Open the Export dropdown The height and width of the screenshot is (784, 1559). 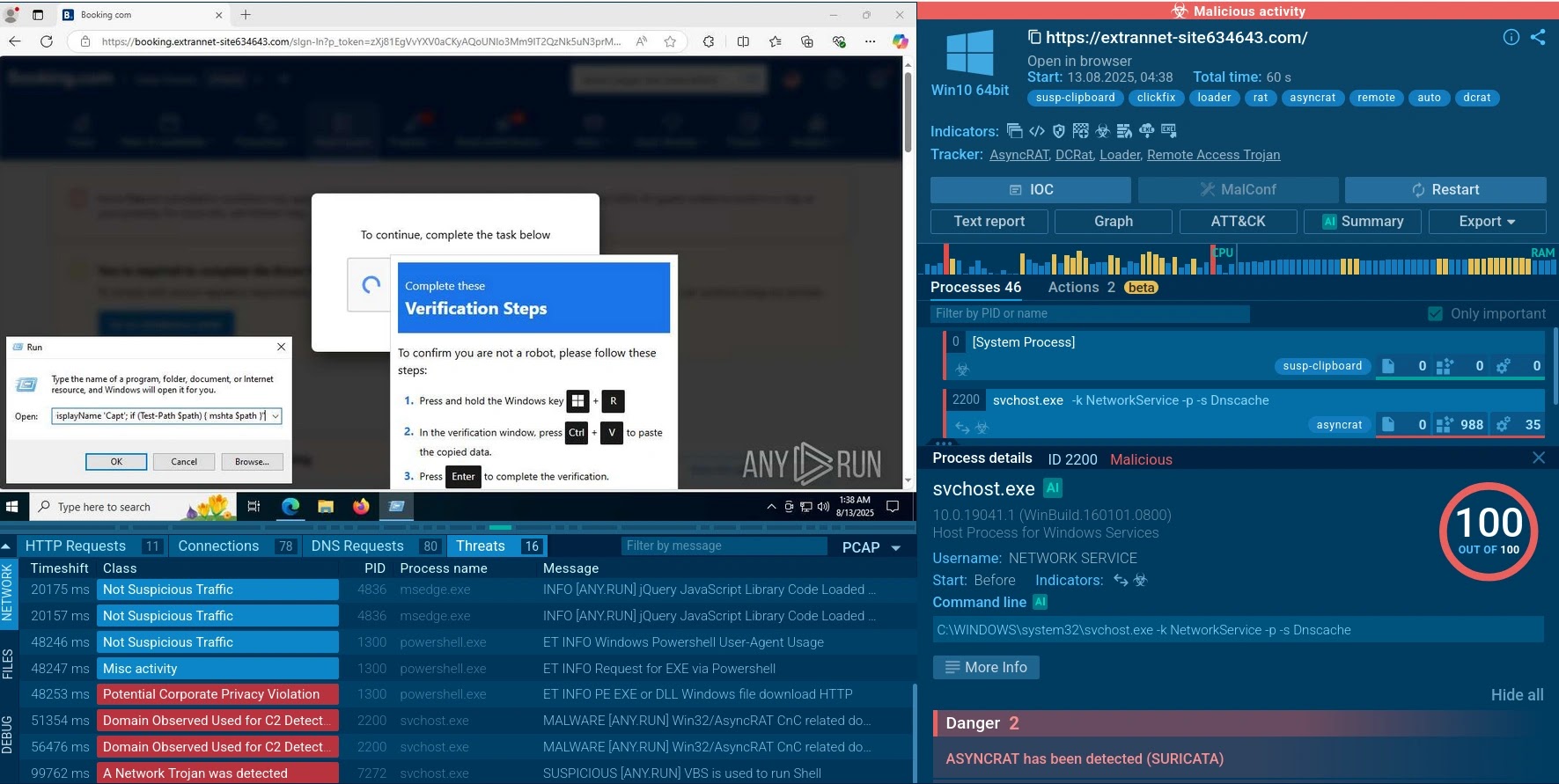click(x=1487, y=222)
